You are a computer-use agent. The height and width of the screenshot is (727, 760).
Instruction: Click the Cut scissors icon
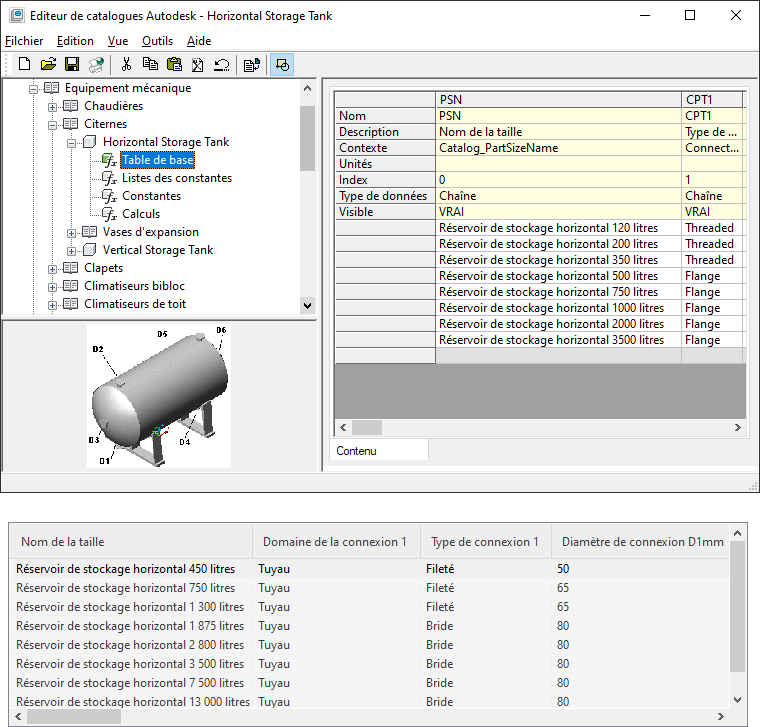pos(126,64)
